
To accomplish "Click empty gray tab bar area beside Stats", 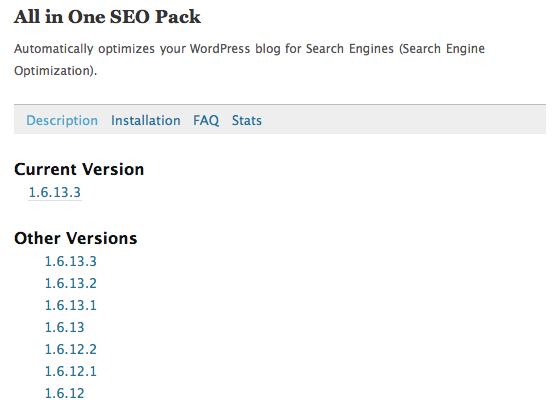I will pyautogui.click(x=404, y=120).
